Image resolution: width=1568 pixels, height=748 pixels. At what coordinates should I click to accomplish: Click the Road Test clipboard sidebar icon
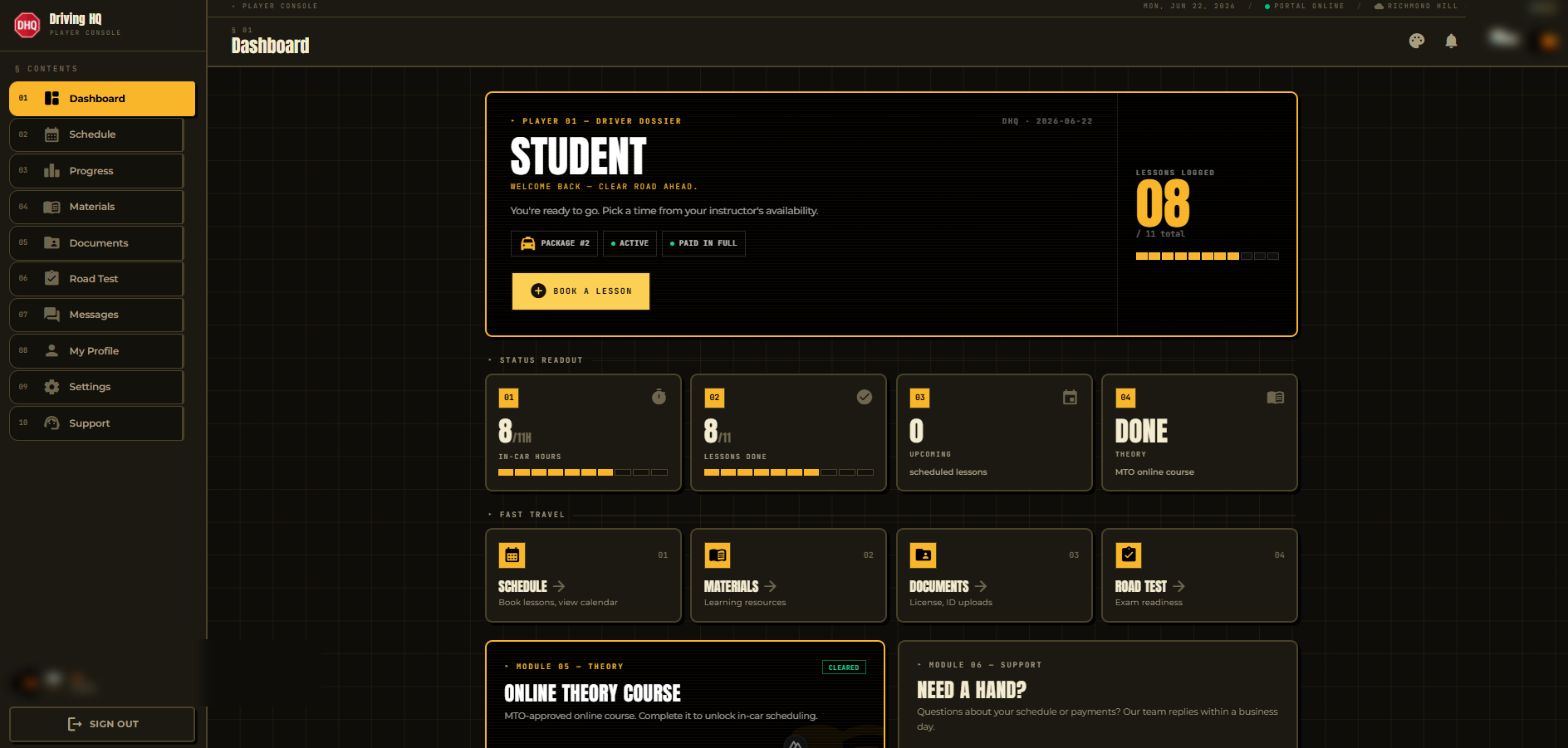tap(51, 278)
